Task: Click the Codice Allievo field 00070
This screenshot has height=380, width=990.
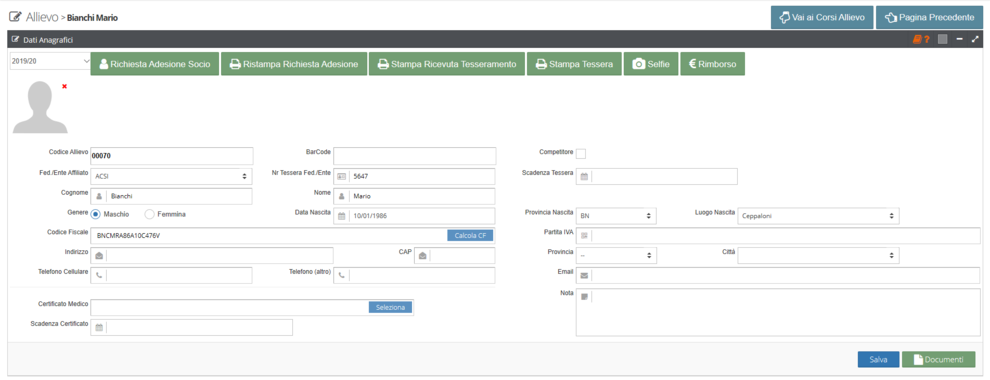Action: 172,155
